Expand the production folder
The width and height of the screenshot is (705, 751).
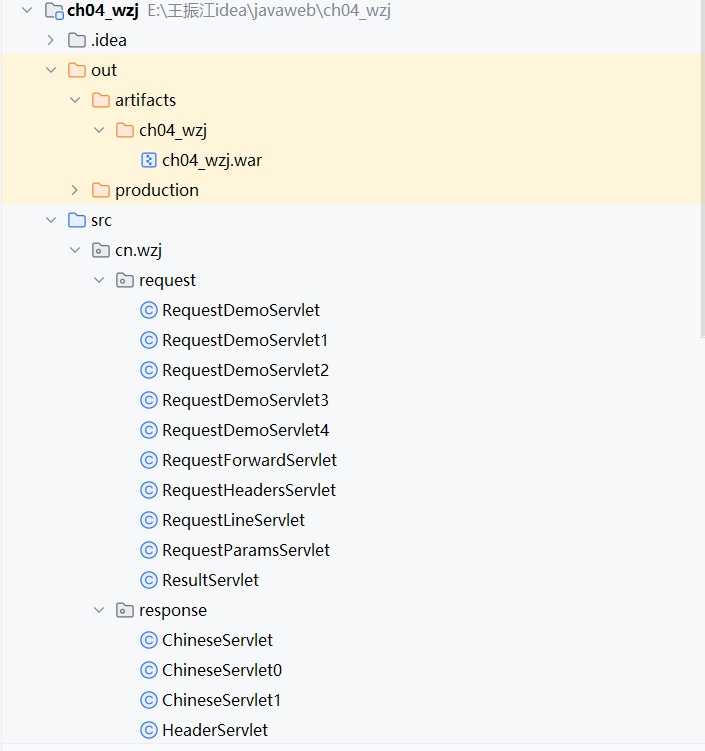coord(75,190)
